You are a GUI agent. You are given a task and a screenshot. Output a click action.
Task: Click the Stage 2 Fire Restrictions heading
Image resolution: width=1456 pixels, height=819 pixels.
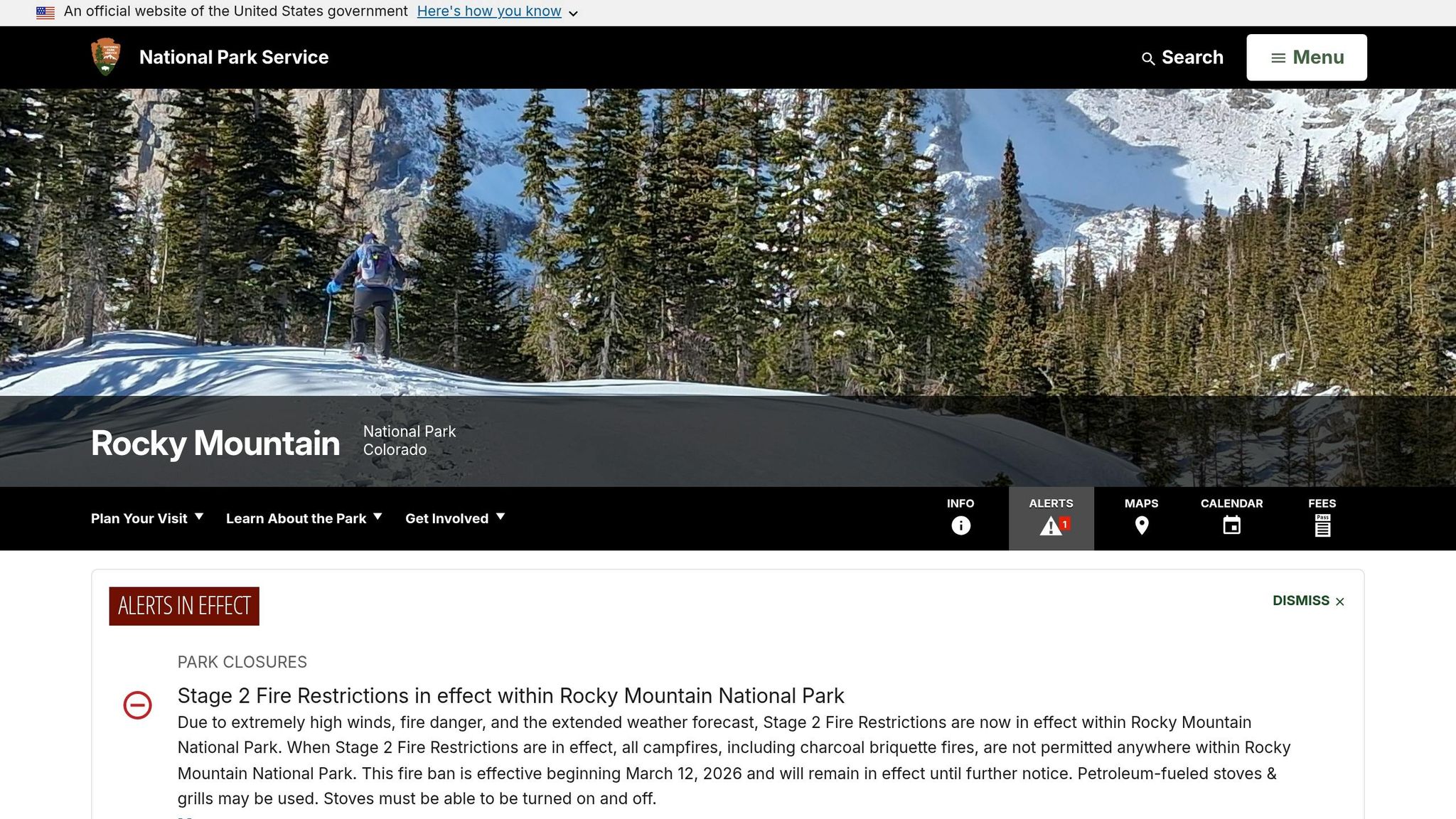[x=511, y=695]
